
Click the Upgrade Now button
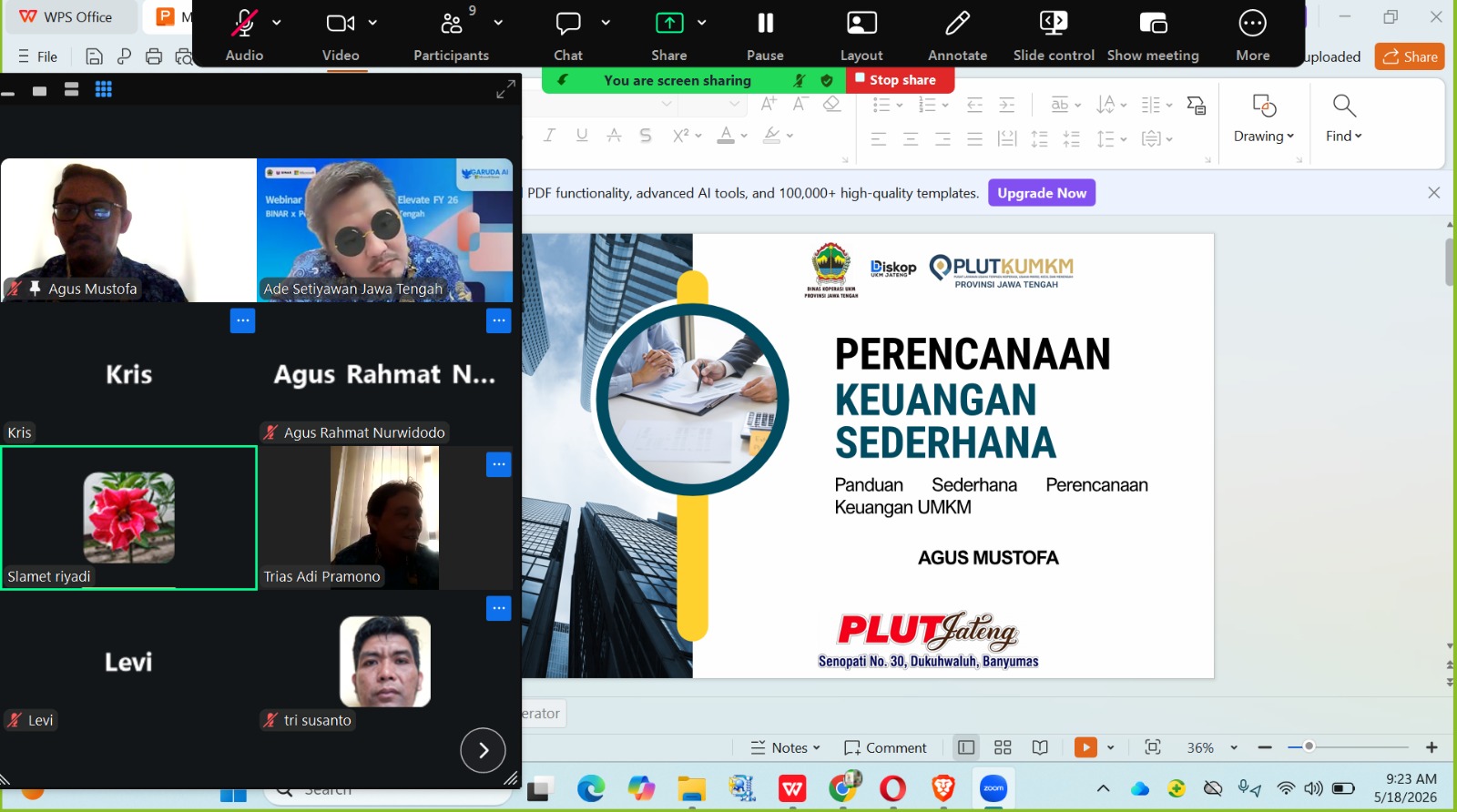pyautogui.click(x=1042, y=193)
